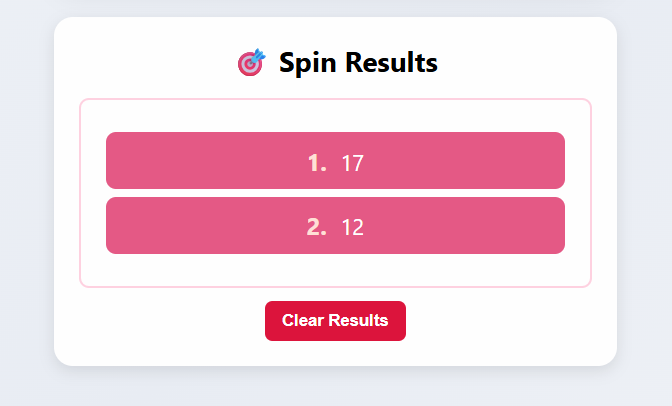
Task: Click the pink-bordered results list container
Action: (335, 272)
